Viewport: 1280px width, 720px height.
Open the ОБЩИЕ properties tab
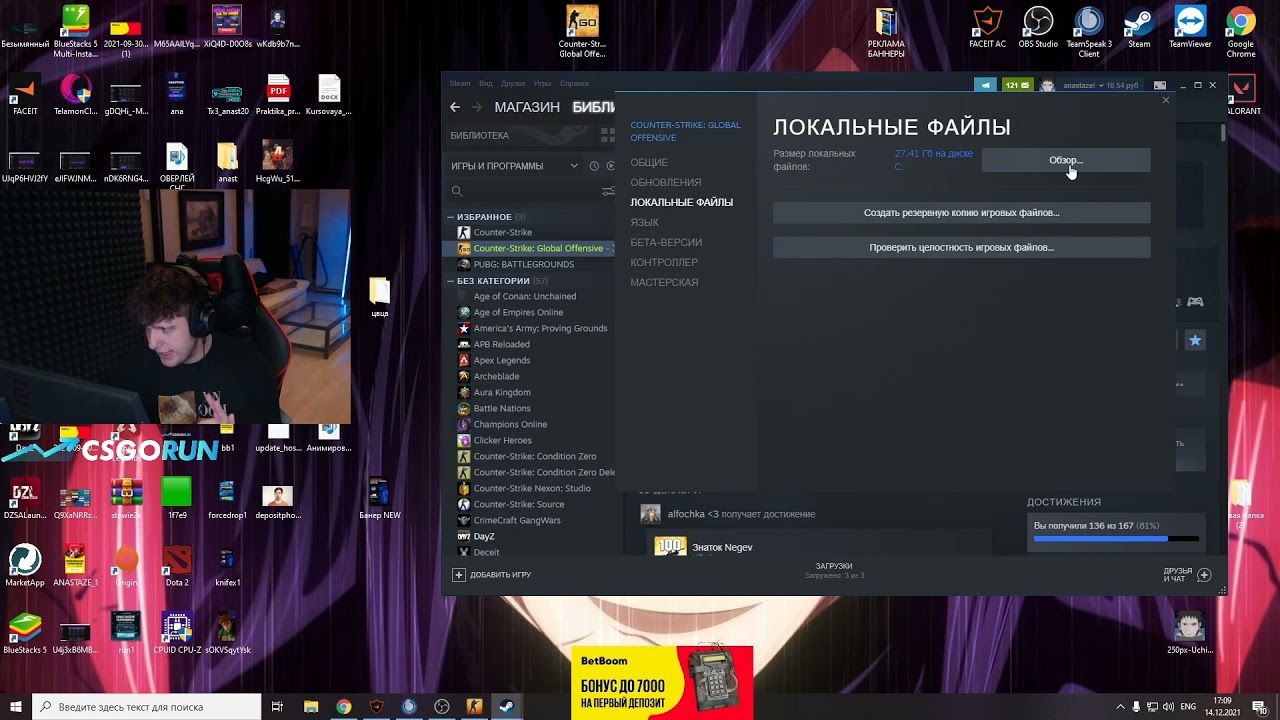click(649, 162)
